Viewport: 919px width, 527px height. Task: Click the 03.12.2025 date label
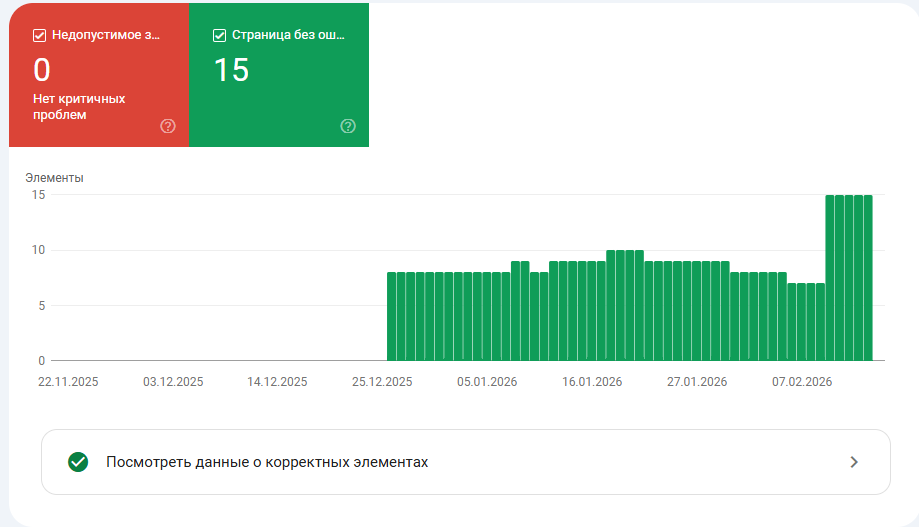173,382
